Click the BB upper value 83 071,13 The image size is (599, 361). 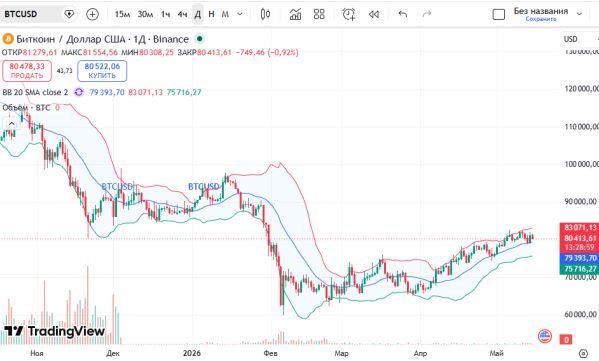[145, 92]
